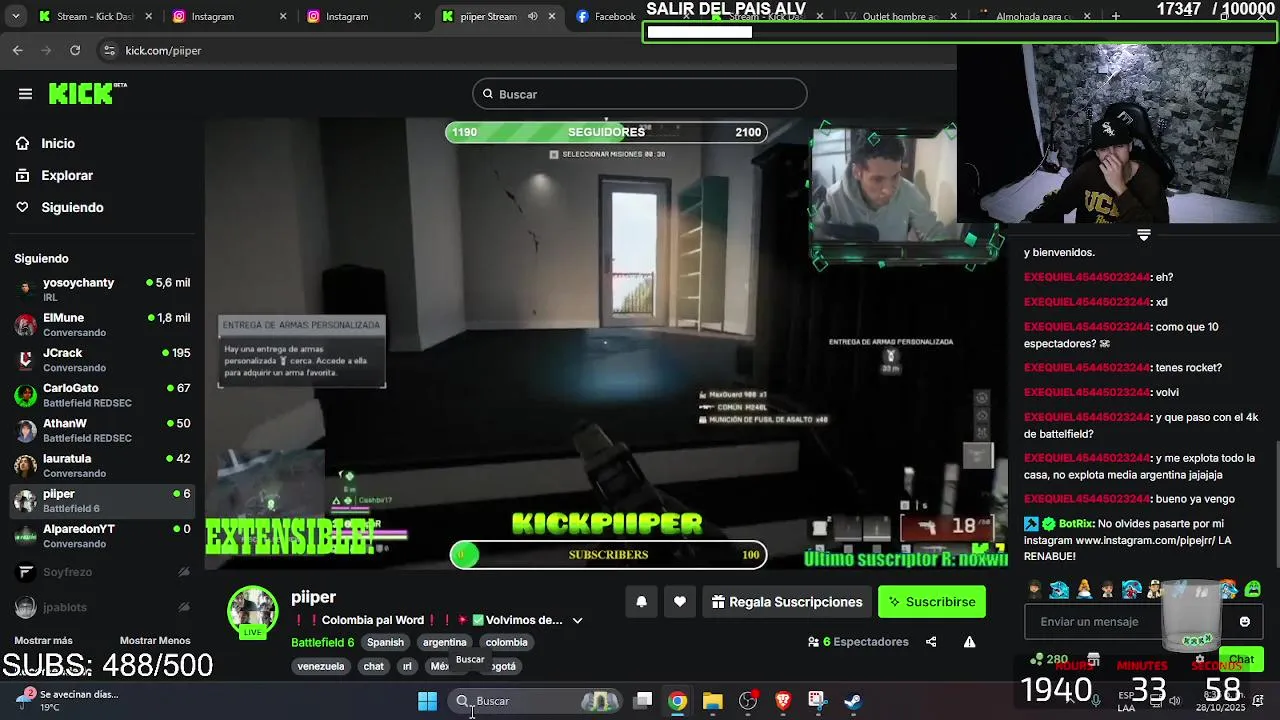Click the piiper channel name
Viewport: 1280px width, 720px height.
point(313,597)
